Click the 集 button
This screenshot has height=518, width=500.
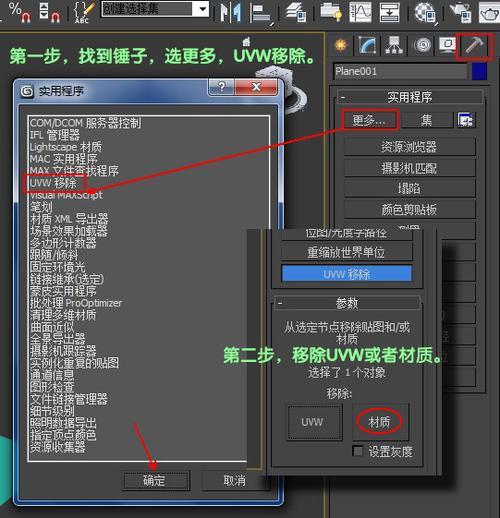point(427,120)
